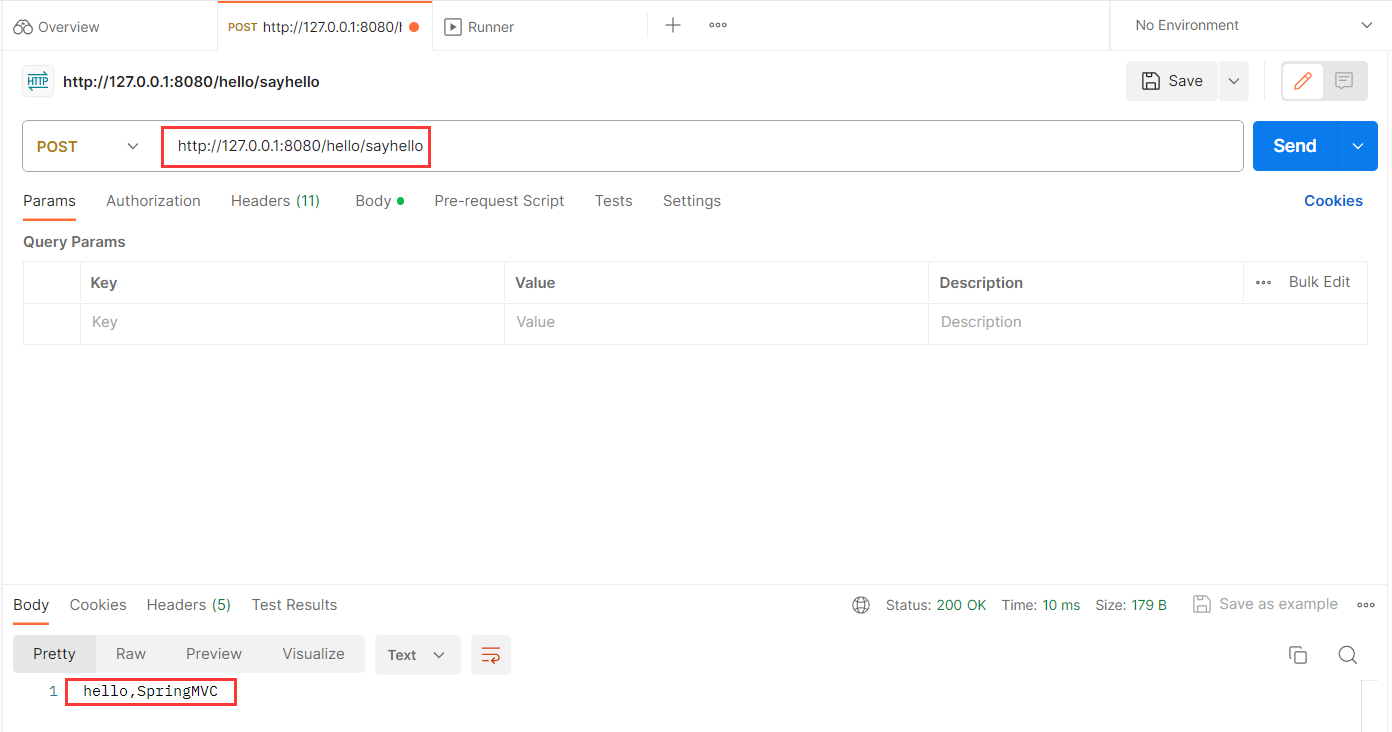Open the tab overflow ellipsis menu
1392x732 pixels.
[718, 26]
